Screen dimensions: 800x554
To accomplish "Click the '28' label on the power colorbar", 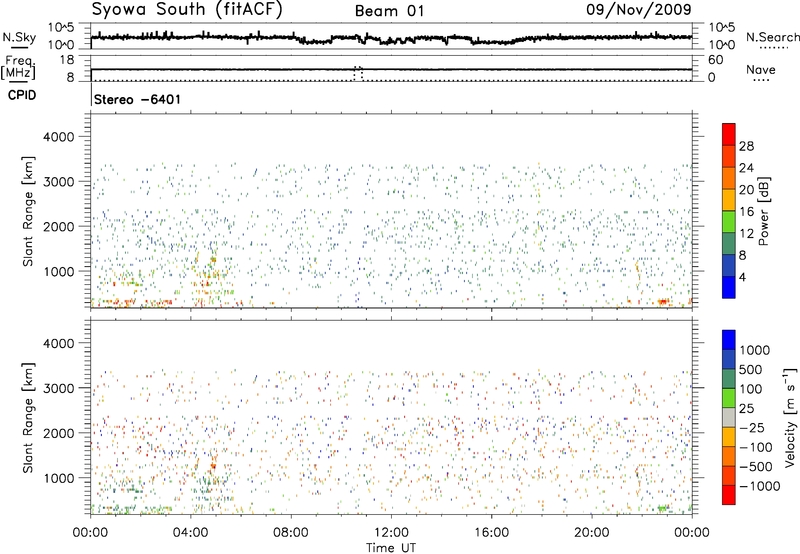I will click(x=746, y=146).
